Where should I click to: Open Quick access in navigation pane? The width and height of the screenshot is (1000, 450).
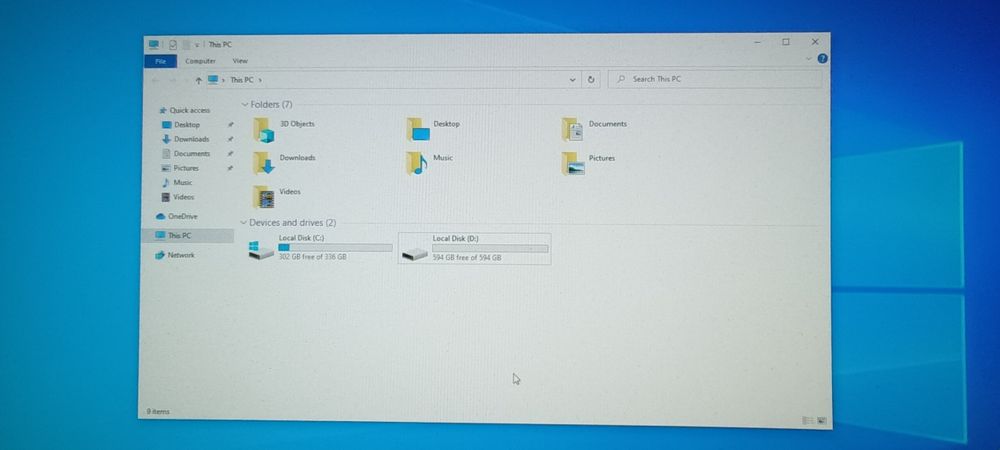click(x=184, y=110)
